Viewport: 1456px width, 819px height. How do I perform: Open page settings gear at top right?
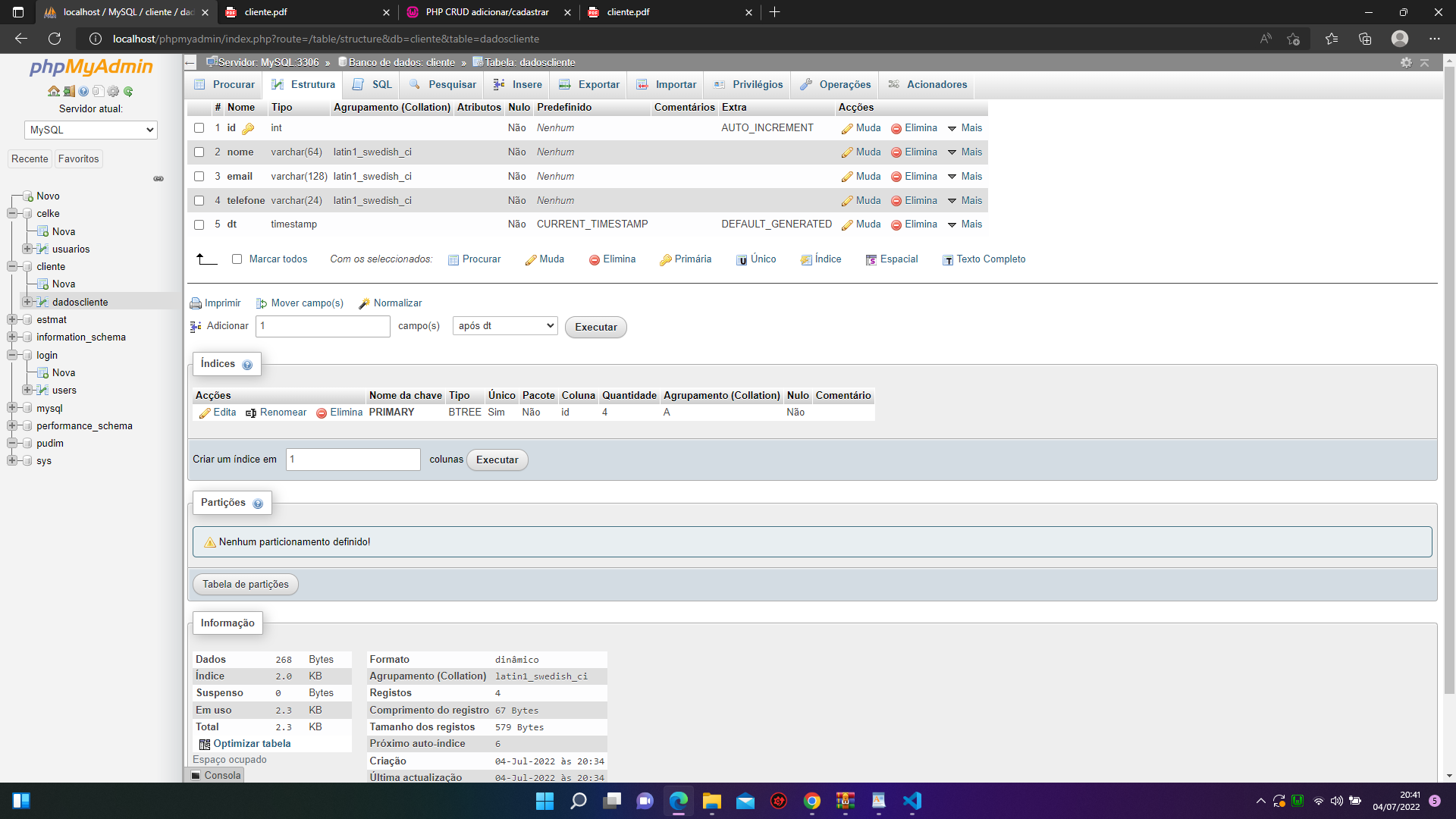click(x=1406, y=63)
